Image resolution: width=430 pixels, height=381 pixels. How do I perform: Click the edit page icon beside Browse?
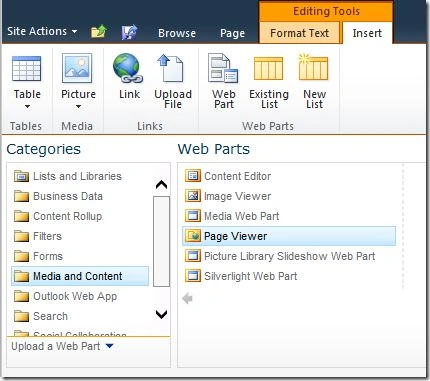coord(129,32)
